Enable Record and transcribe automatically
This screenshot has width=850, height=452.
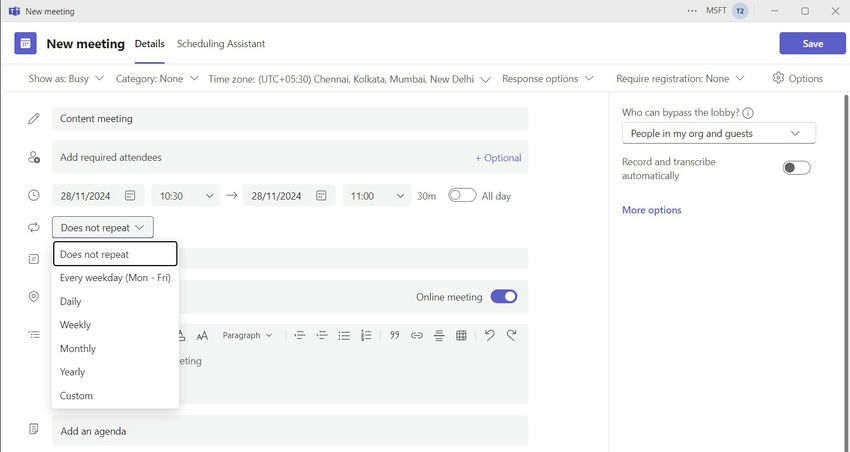pyautogui.click(x=796, y=168)
